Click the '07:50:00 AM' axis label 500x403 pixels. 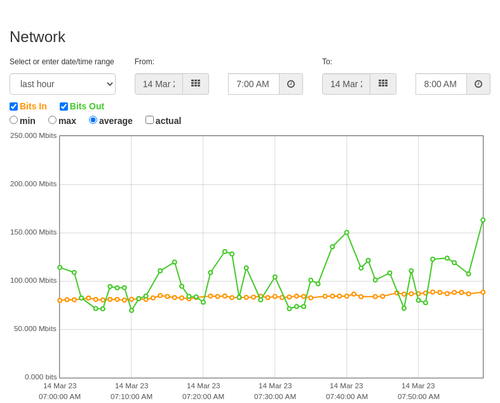click(x=418, y=397)
